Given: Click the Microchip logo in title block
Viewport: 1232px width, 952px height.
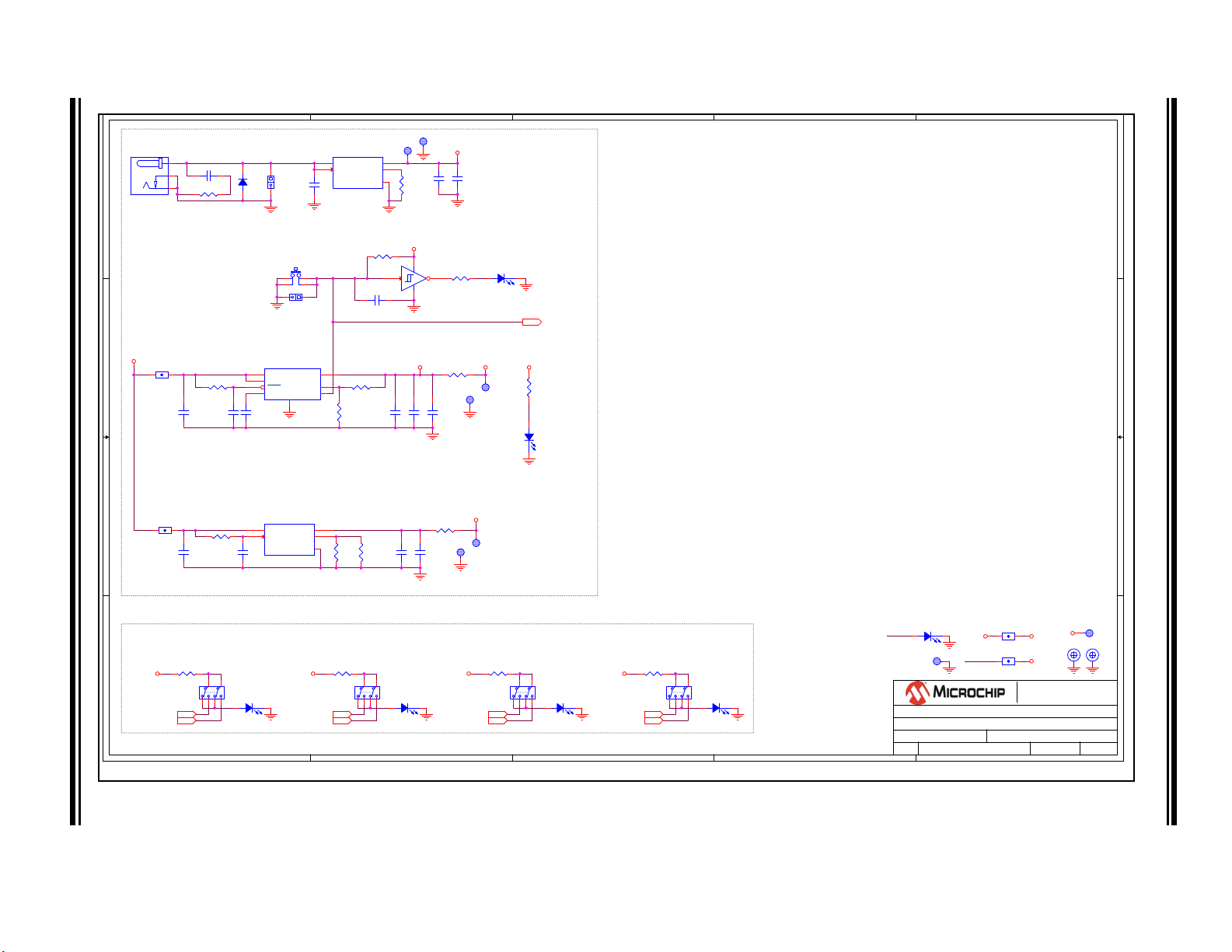Looking at the screenshot, I should coord(955,692).
